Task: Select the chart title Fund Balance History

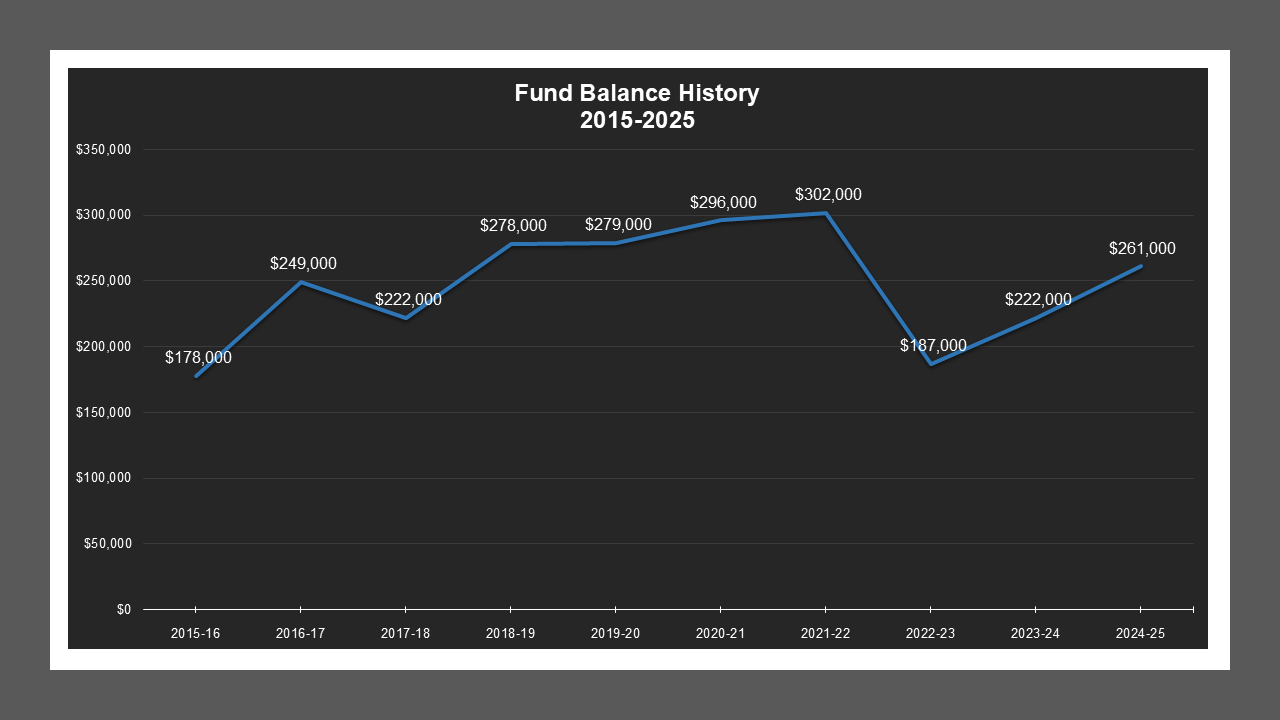Action: 637,93
